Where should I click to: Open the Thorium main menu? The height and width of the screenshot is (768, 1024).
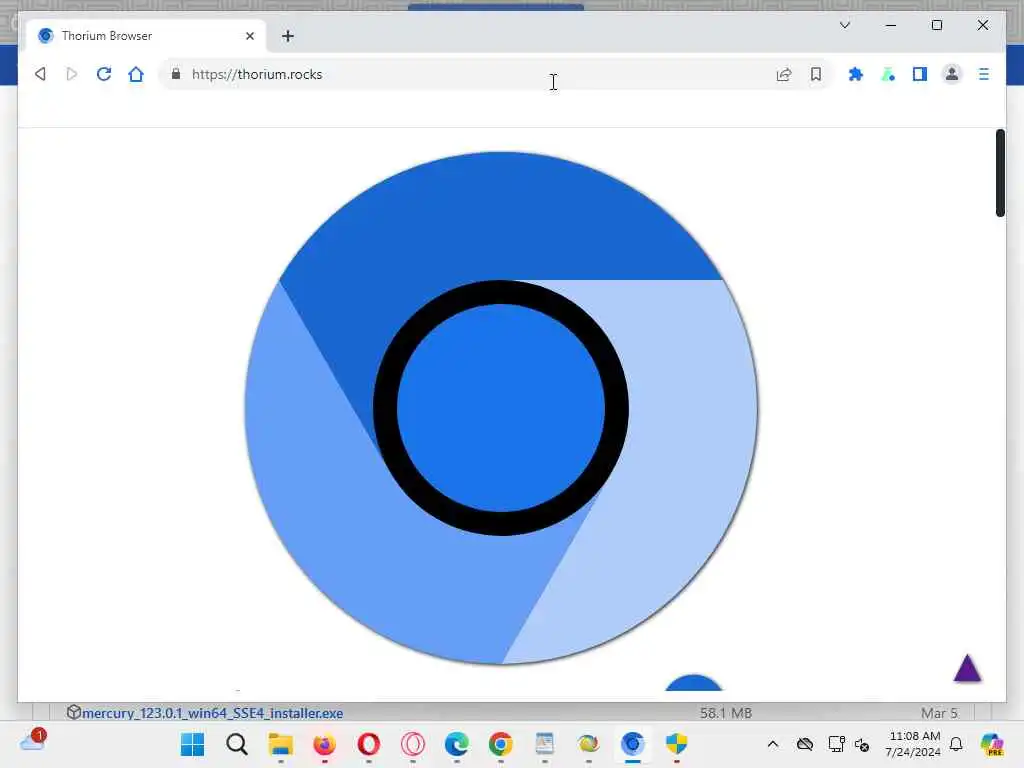[984, 74]
